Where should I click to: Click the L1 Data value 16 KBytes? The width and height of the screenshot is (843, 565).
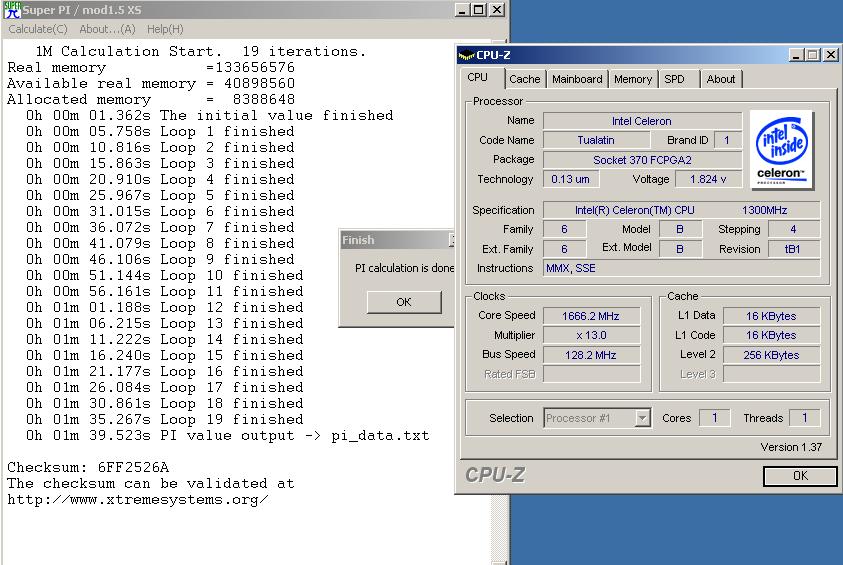click(x=771, y=316)
